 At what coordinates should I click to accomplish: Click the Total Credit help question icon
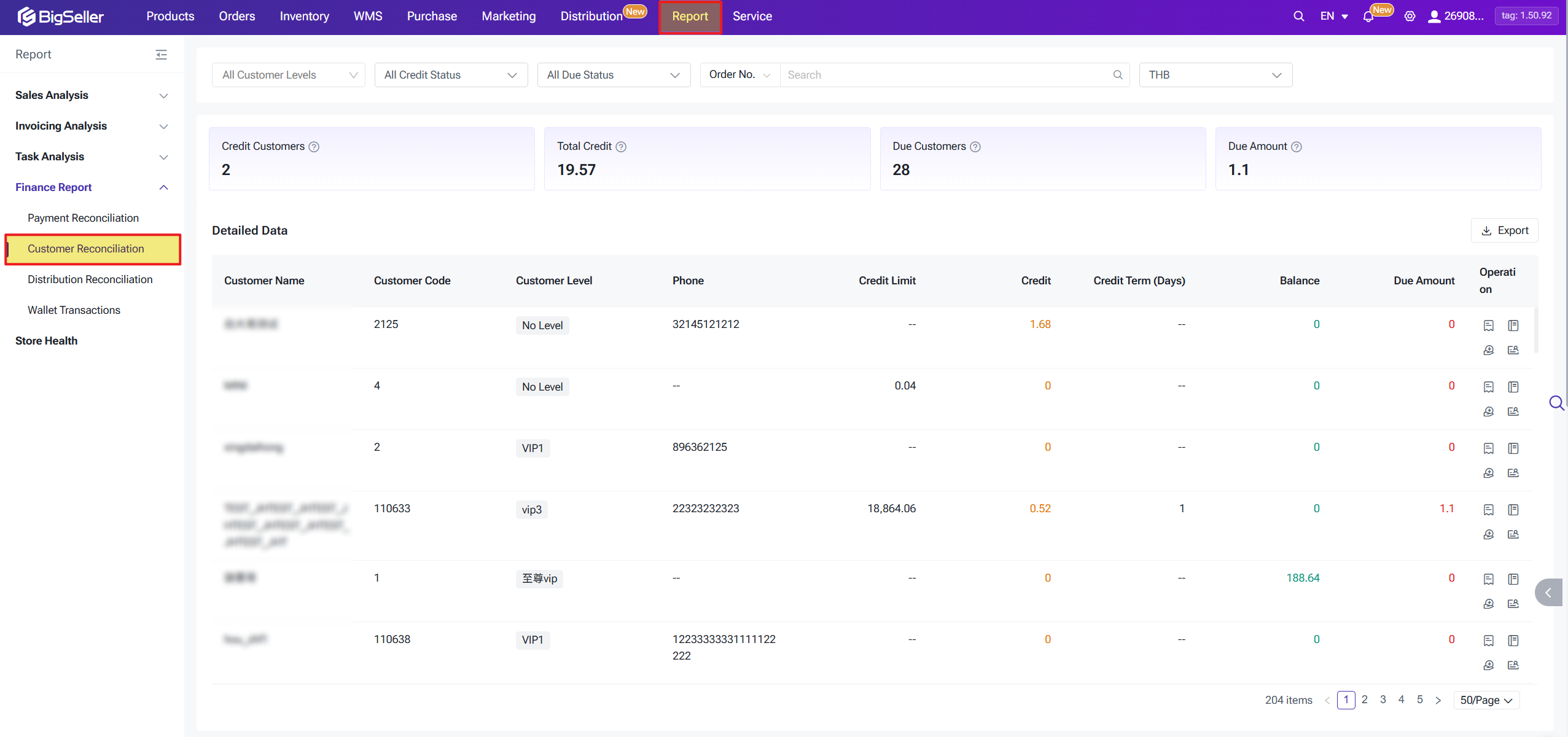(x=621, y=147)
